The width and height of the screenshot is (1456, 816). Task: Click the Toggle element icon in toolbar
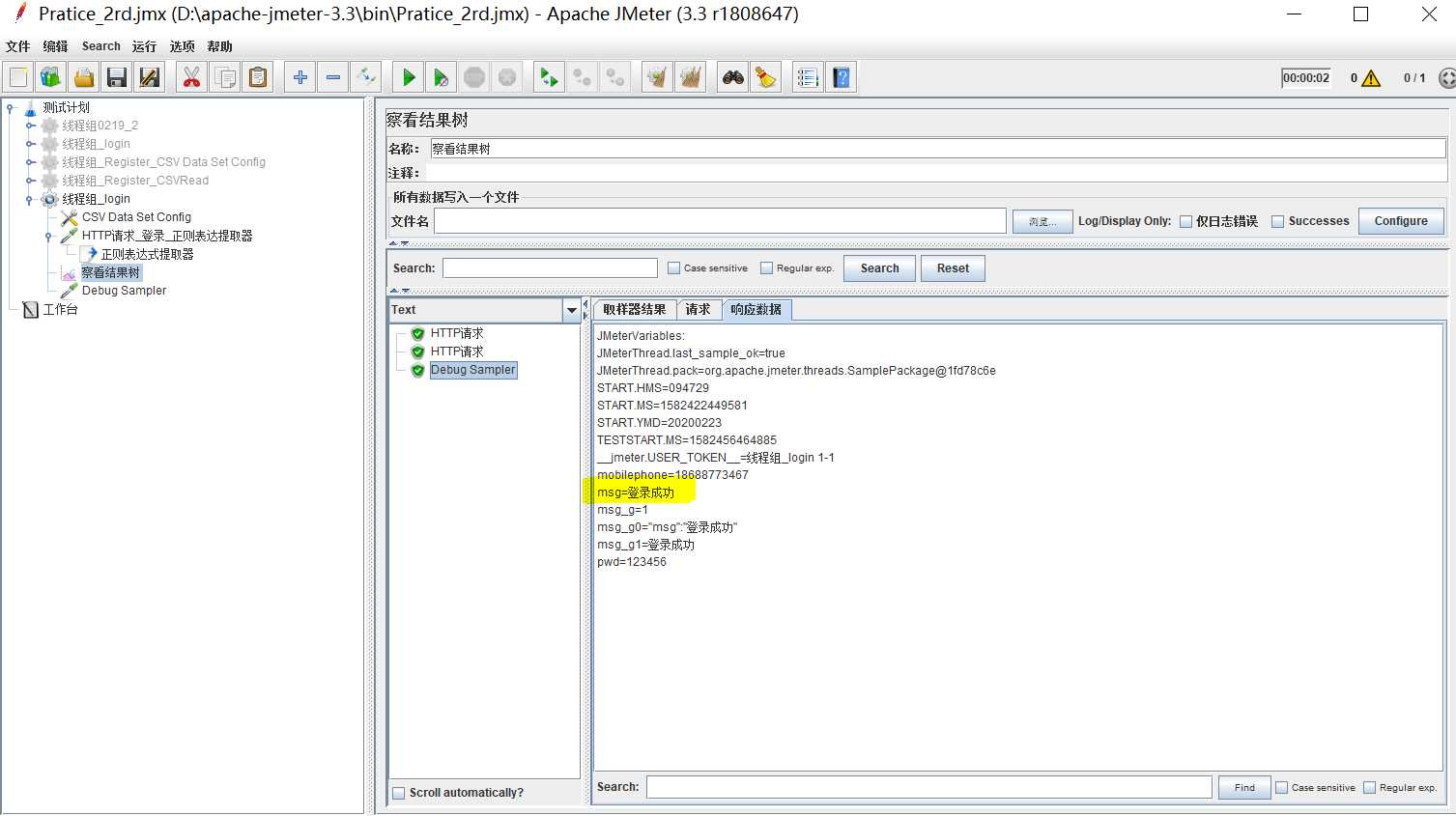click(366, 77)
